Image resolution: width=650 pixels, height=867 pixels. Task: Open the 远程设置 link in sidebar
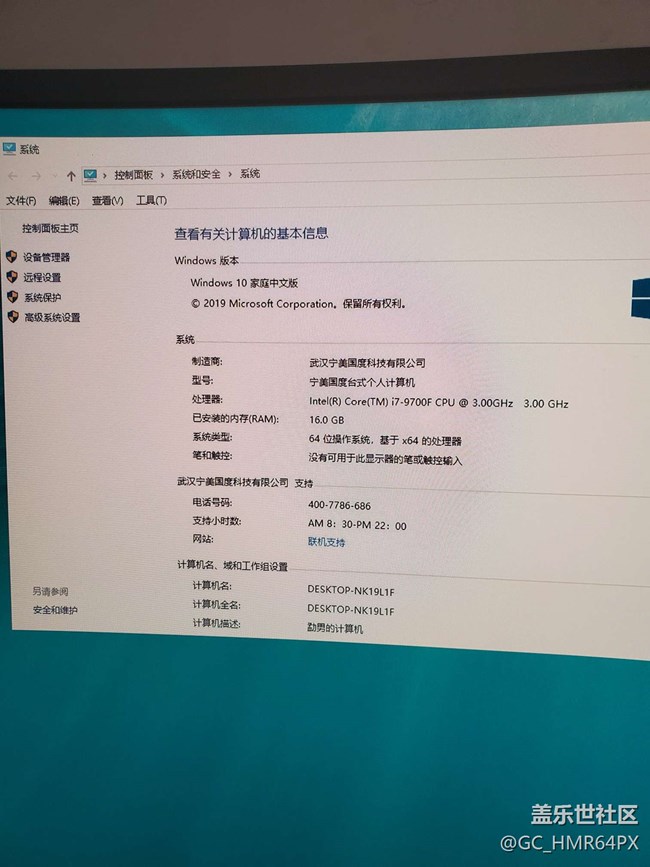pos(43,277)
